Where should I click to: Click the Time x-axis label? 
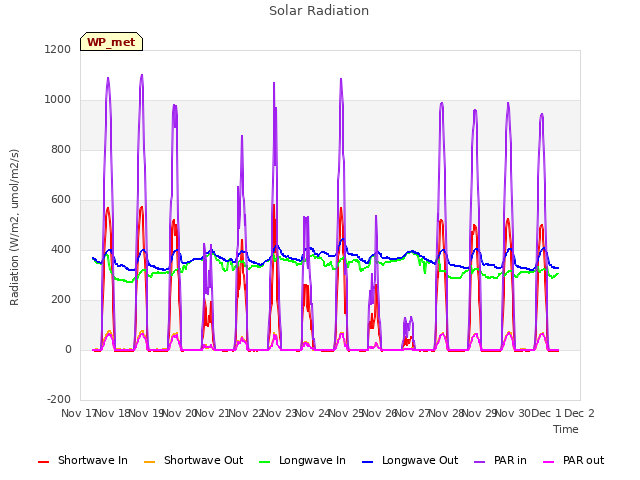click(x=565, y=429)
